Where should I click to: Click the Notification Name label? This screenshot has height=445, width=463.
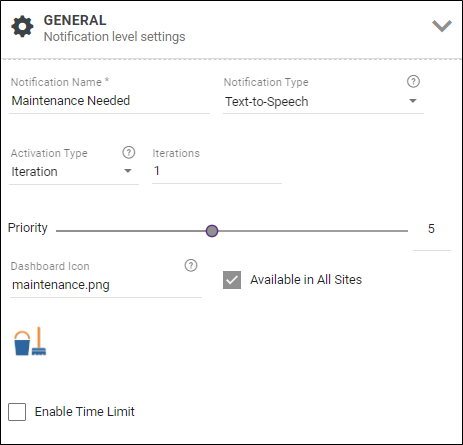click(x=60, y=82)
